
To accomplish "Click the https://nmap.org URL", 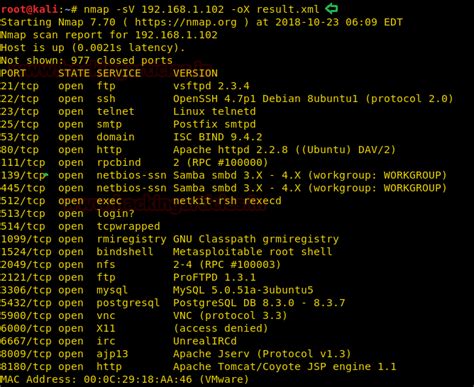I will [186, 22].
